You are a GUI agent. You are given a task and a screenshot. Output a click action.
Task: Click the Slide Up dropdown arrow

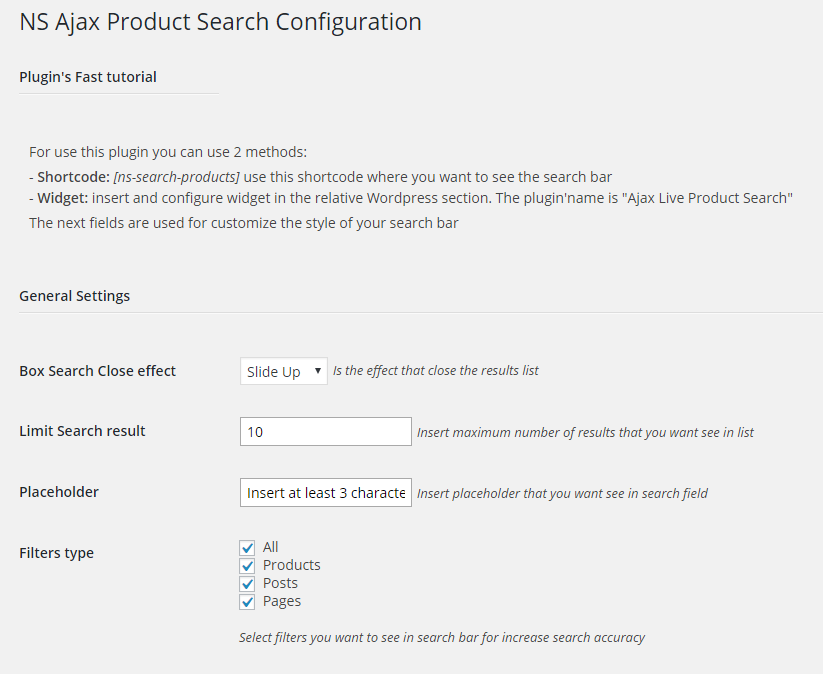pos(318,371)
